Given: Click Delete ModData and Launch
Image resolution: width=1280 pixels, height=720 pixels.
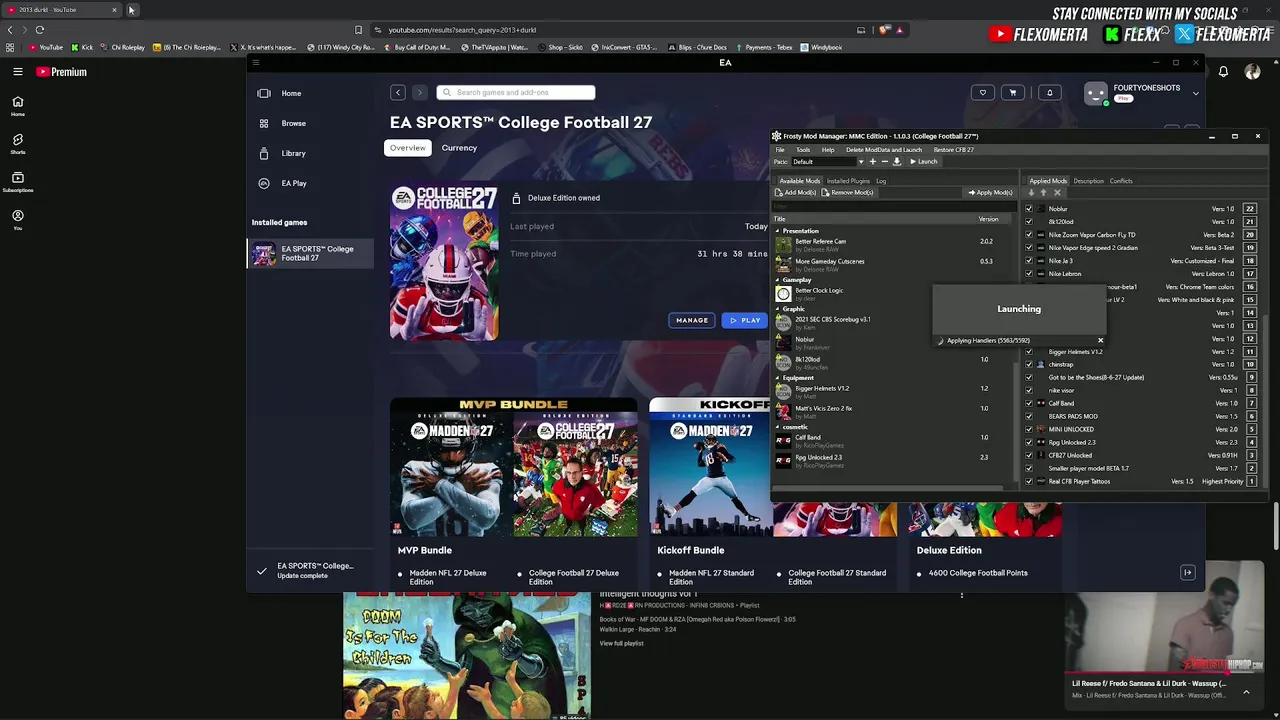Looking at the screenshot, I should [884, 150].
